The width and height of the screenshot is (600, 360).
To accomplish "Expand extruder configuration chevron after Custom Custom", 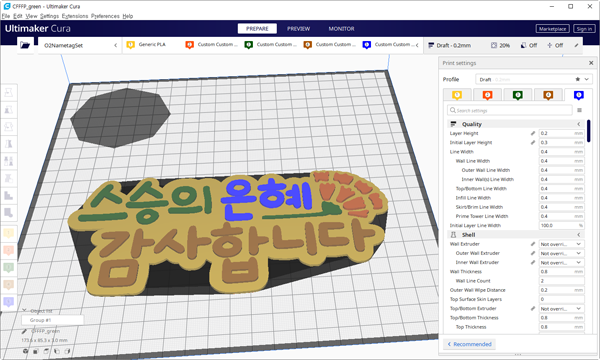I will [417, 45].
